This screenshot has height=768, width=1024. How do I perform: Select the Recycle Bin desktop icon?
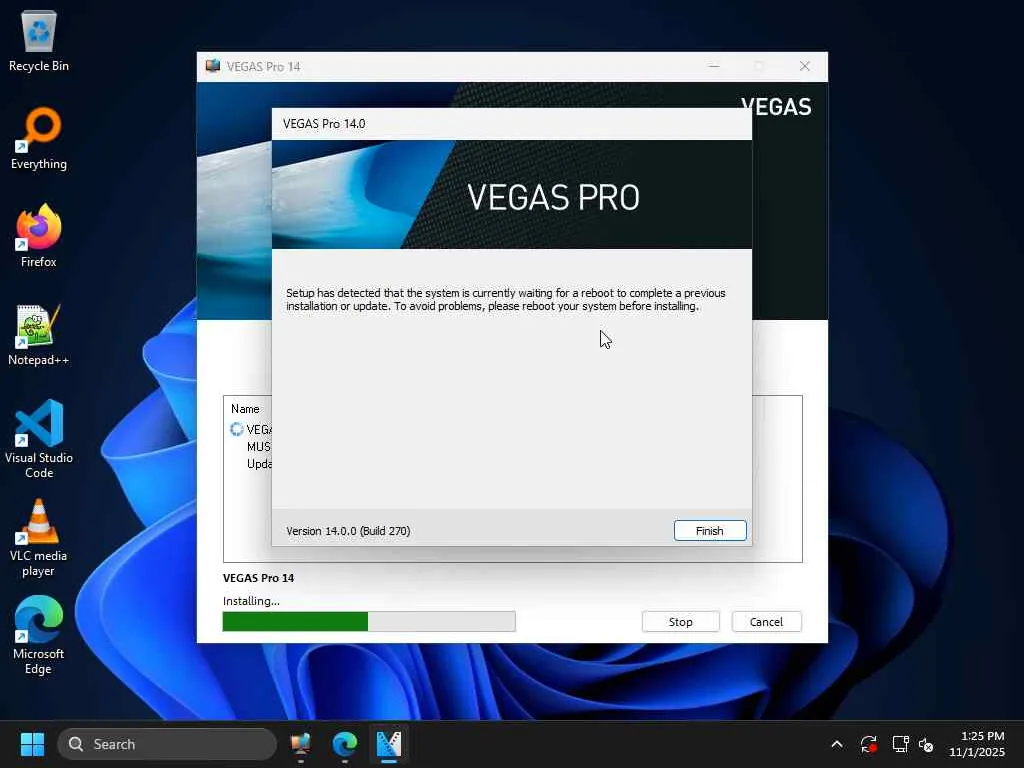tap(39, 41)
